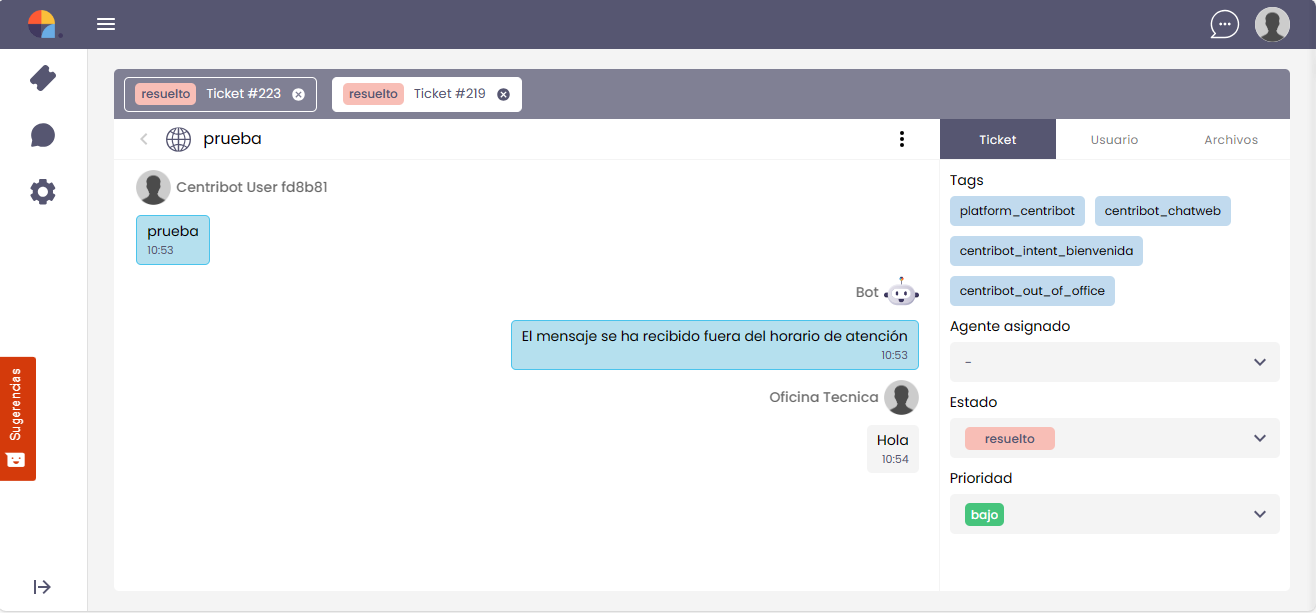Open the Estado dropdown showing resuelto
This screenshot has height=613, width=1316.
[1114, 438]
